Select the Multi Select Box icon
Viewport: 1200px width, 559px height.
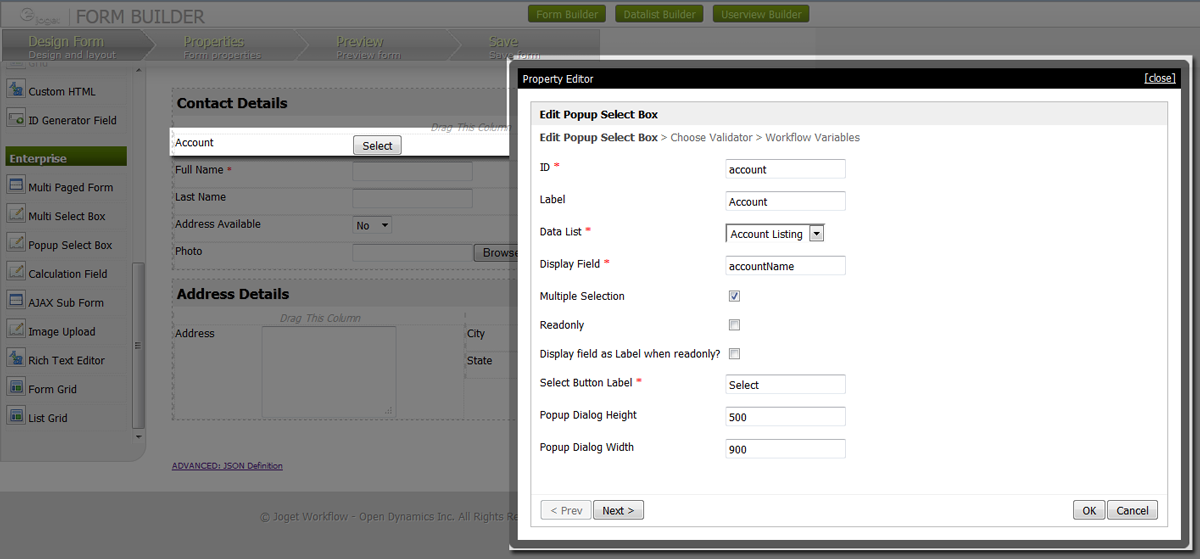click(16, 215)
